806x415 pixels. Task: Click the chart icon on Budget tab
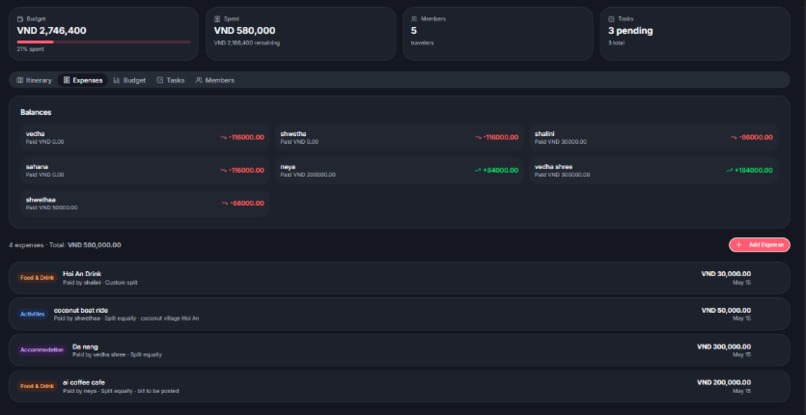tap(117, 80)
